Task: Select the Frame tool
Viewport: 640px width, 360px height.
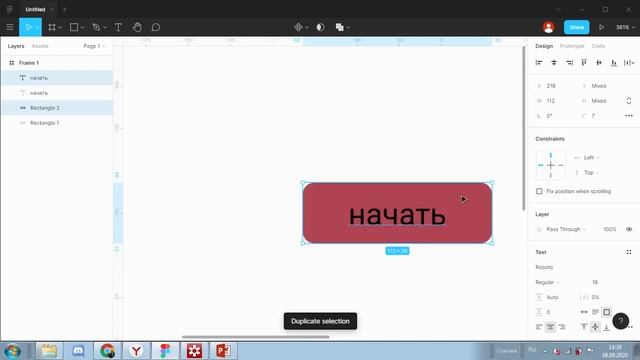Action: [52, 27]
